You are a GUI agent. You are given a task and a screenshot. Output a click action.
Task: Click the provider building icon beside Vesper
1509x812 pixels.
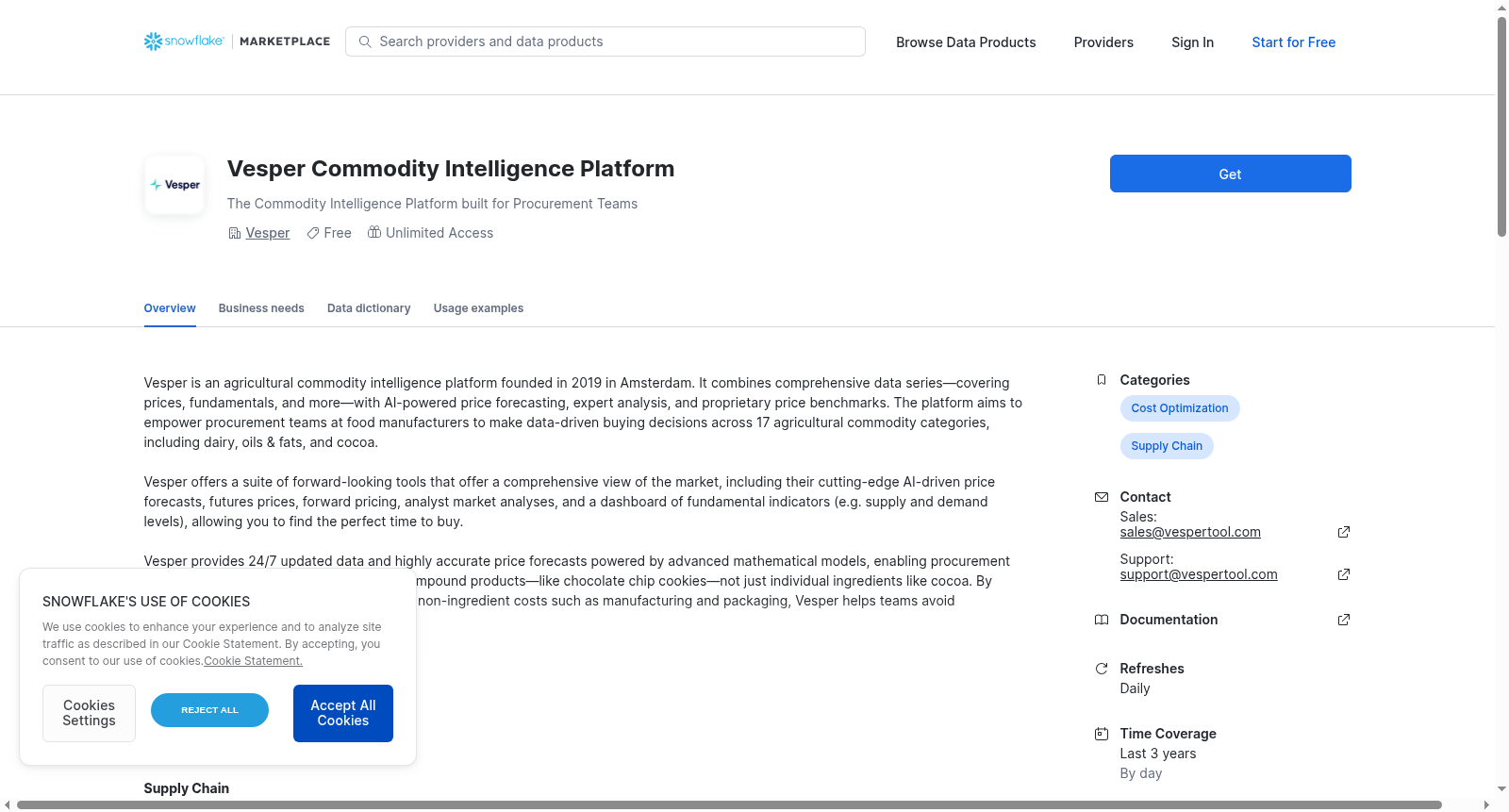pos(235,233)
